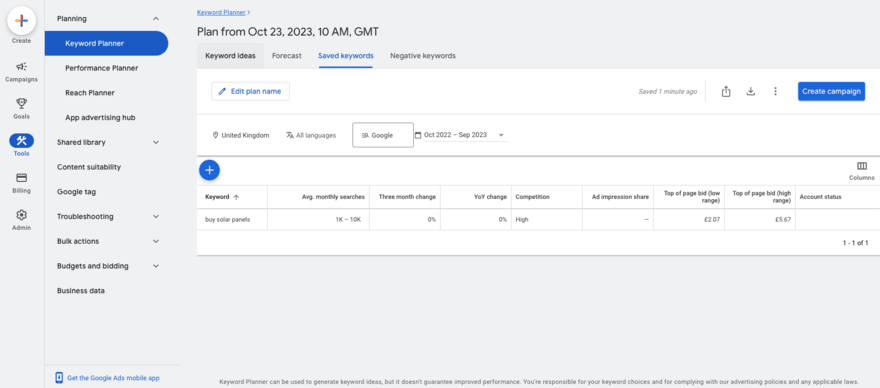The width and height of the screenshot is (880, 388).
Task: Open the Campaigns megaphone icon
Action: point(21,67)
